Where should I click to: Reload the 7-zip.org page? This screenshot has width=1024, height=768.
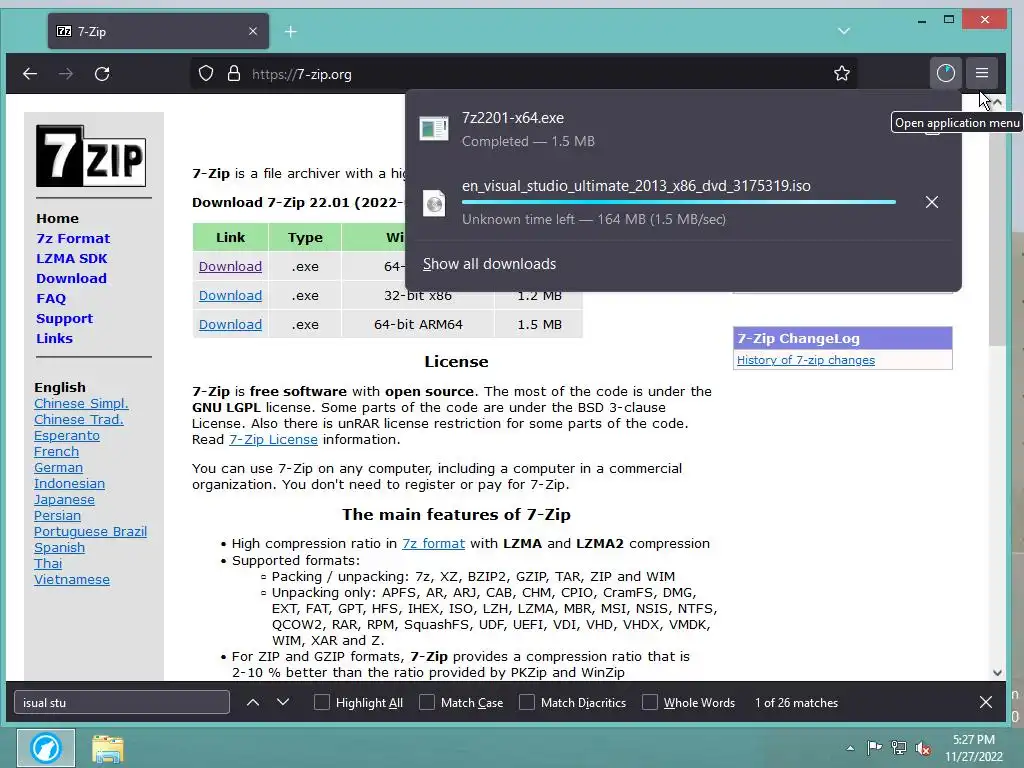pos(102,74)
